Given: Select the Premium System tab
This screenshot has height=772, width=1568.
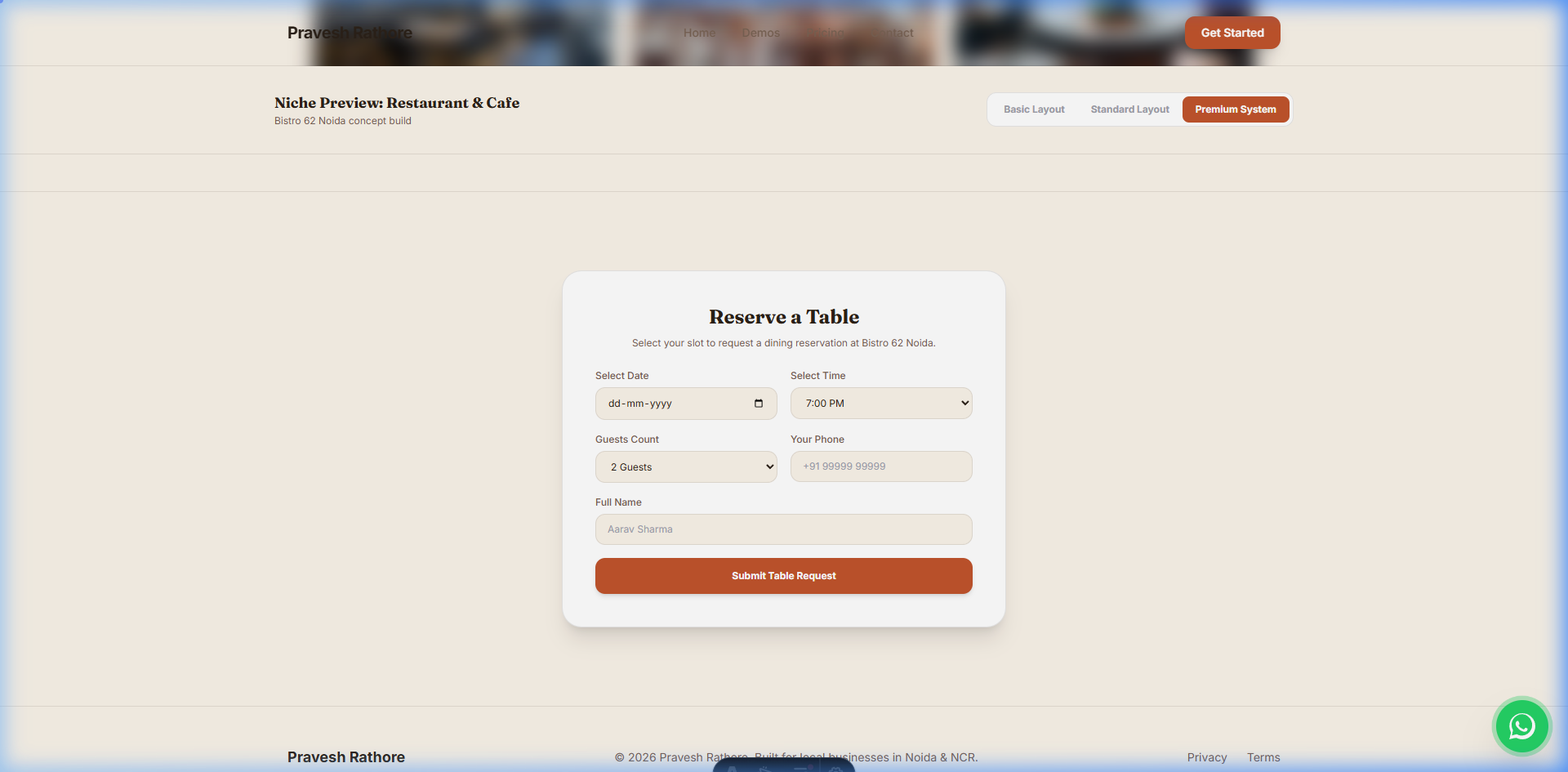Looking at the screenshot, I should pyautogui.click(x=1235, y=109).
